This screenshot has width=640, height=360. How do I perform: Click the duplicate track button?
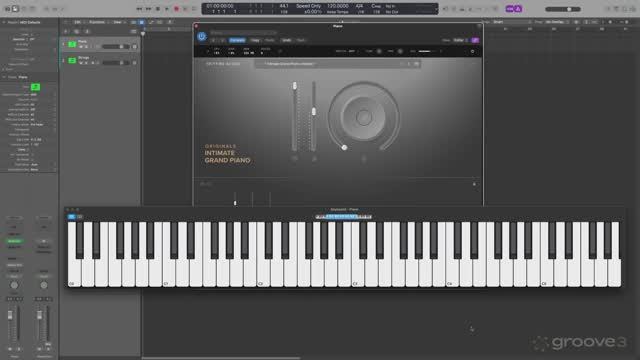click(76, 31)
